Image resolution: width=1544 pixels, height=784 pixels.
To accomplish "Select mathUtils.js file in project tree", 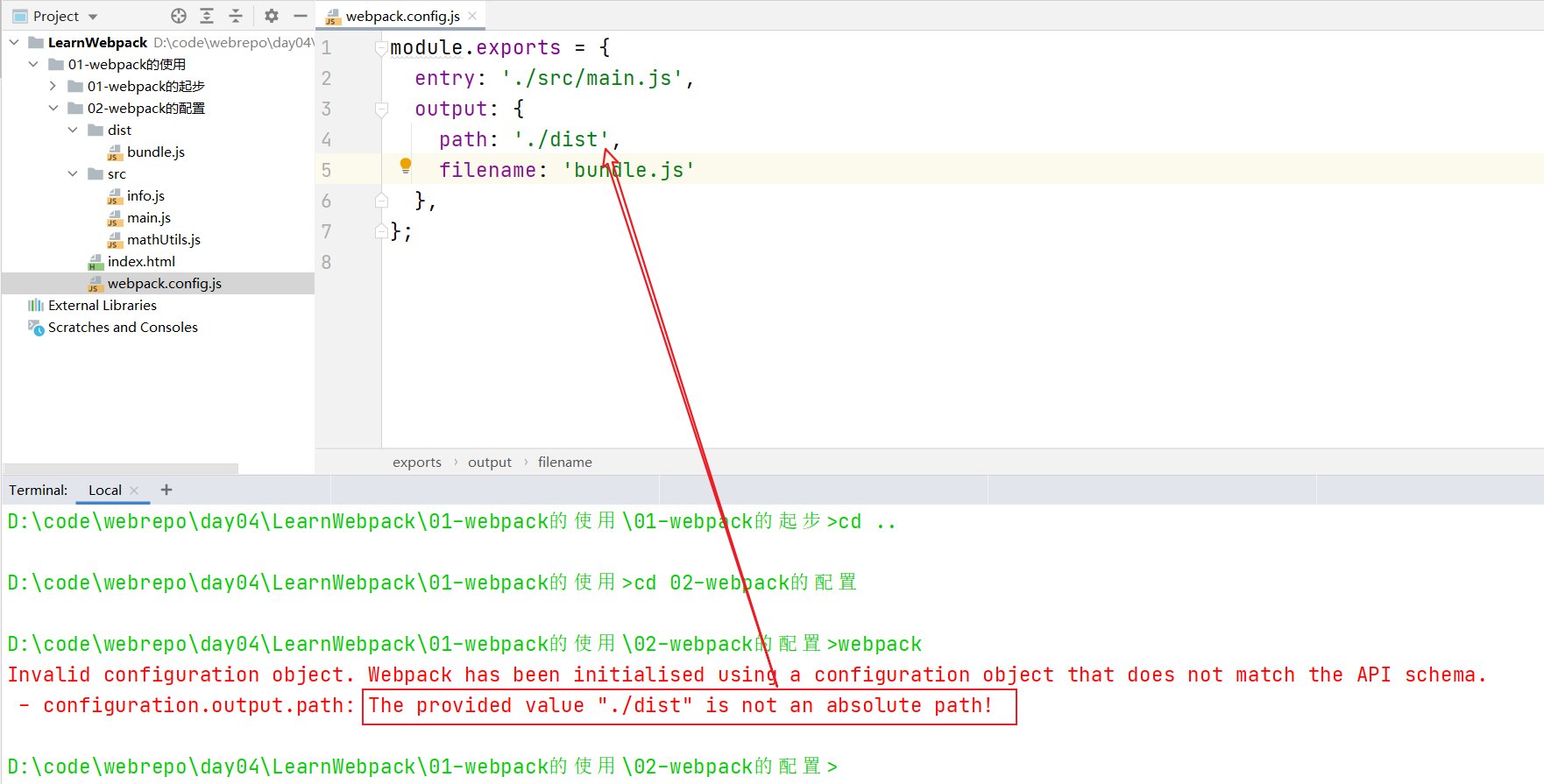I will pos(164,239).
